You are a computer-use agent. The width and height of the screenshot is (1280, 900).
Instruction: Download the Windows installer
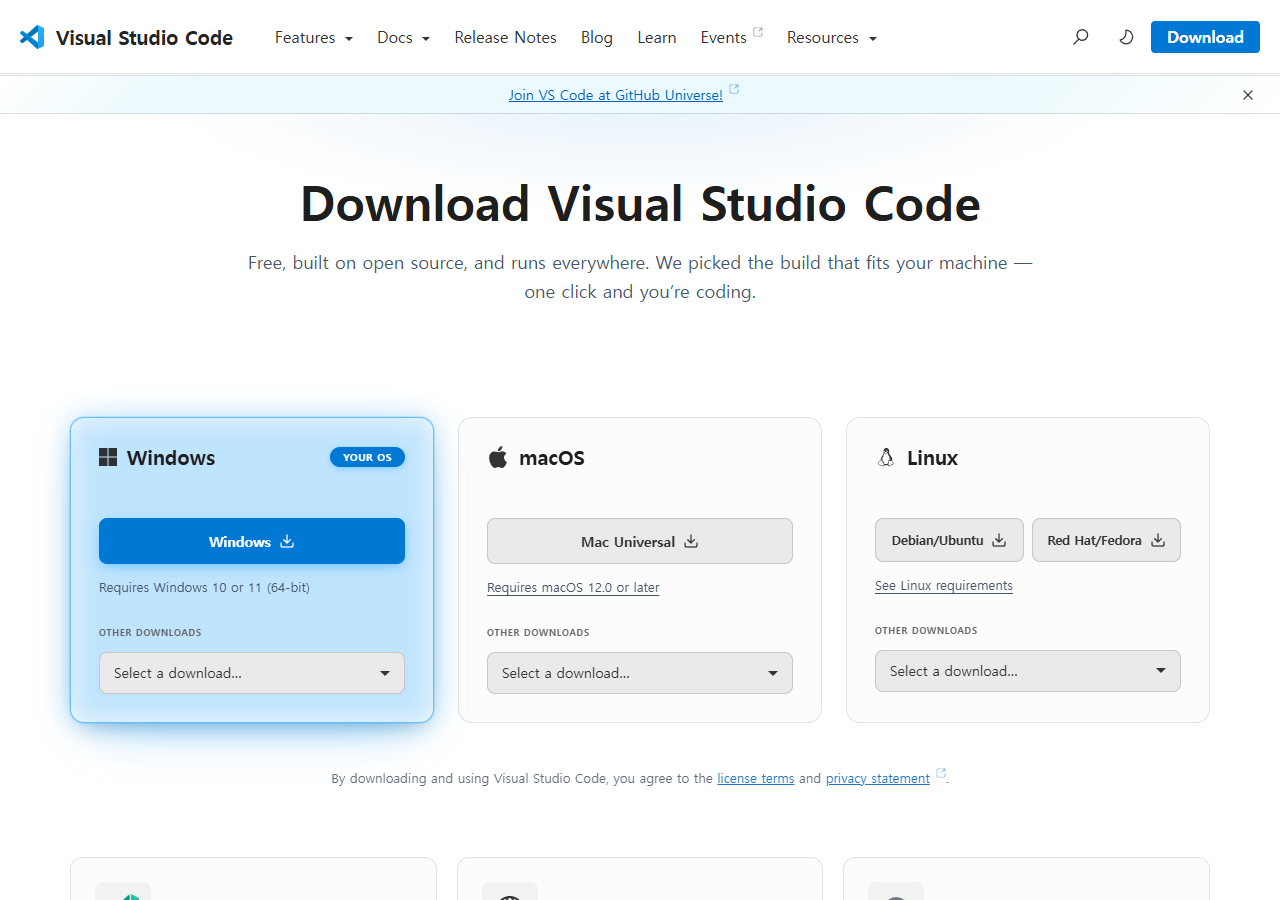[x=252, y=541]
